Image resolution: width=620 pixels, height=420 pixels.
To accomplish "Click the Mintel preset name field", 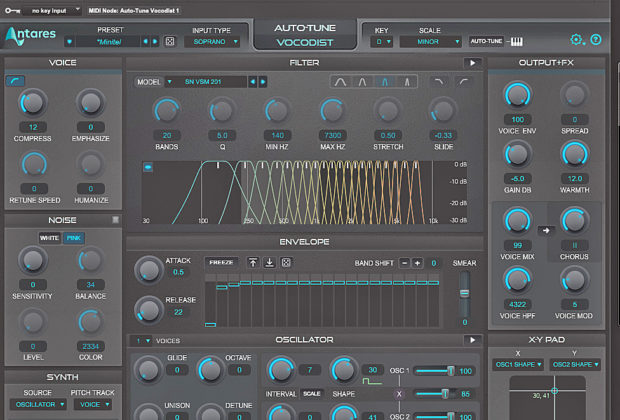I will 108,42.
